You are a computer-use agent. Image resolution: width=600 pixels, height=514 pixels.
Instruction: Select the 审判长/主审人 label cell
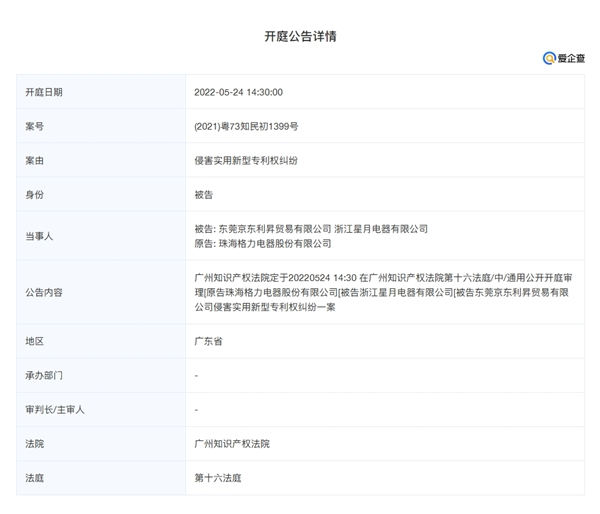pyautogui.click(x=101, y=410)
